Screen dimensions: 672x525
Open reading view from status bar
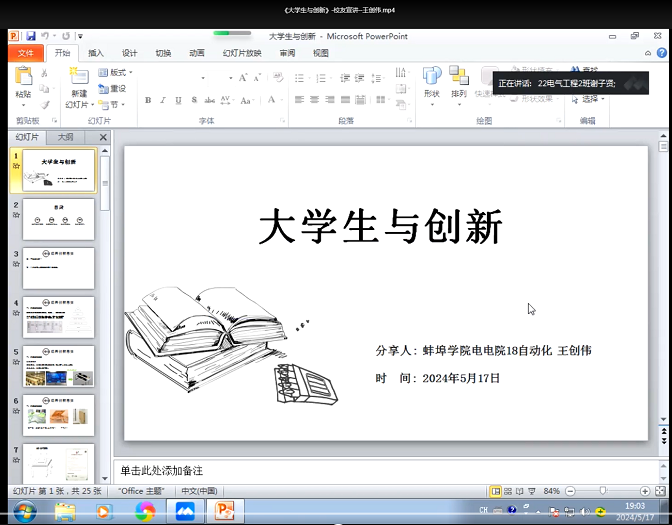[521, 492]
